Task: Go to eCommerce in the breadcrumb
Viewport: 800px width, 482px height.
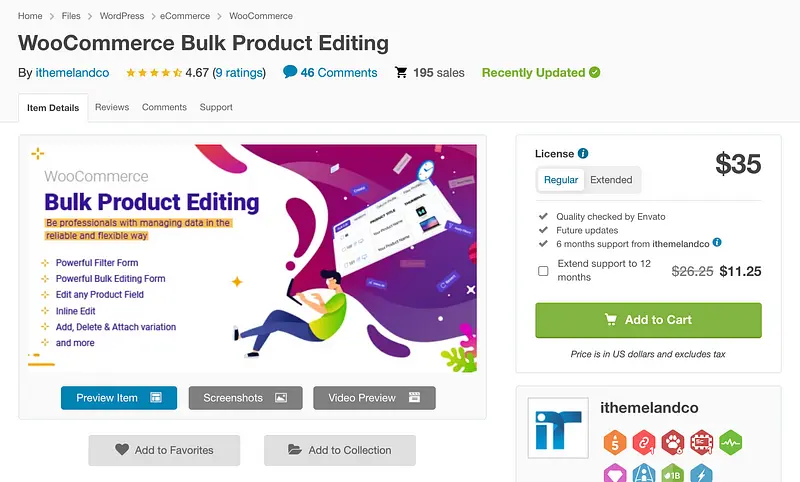Action: (186, 16)
